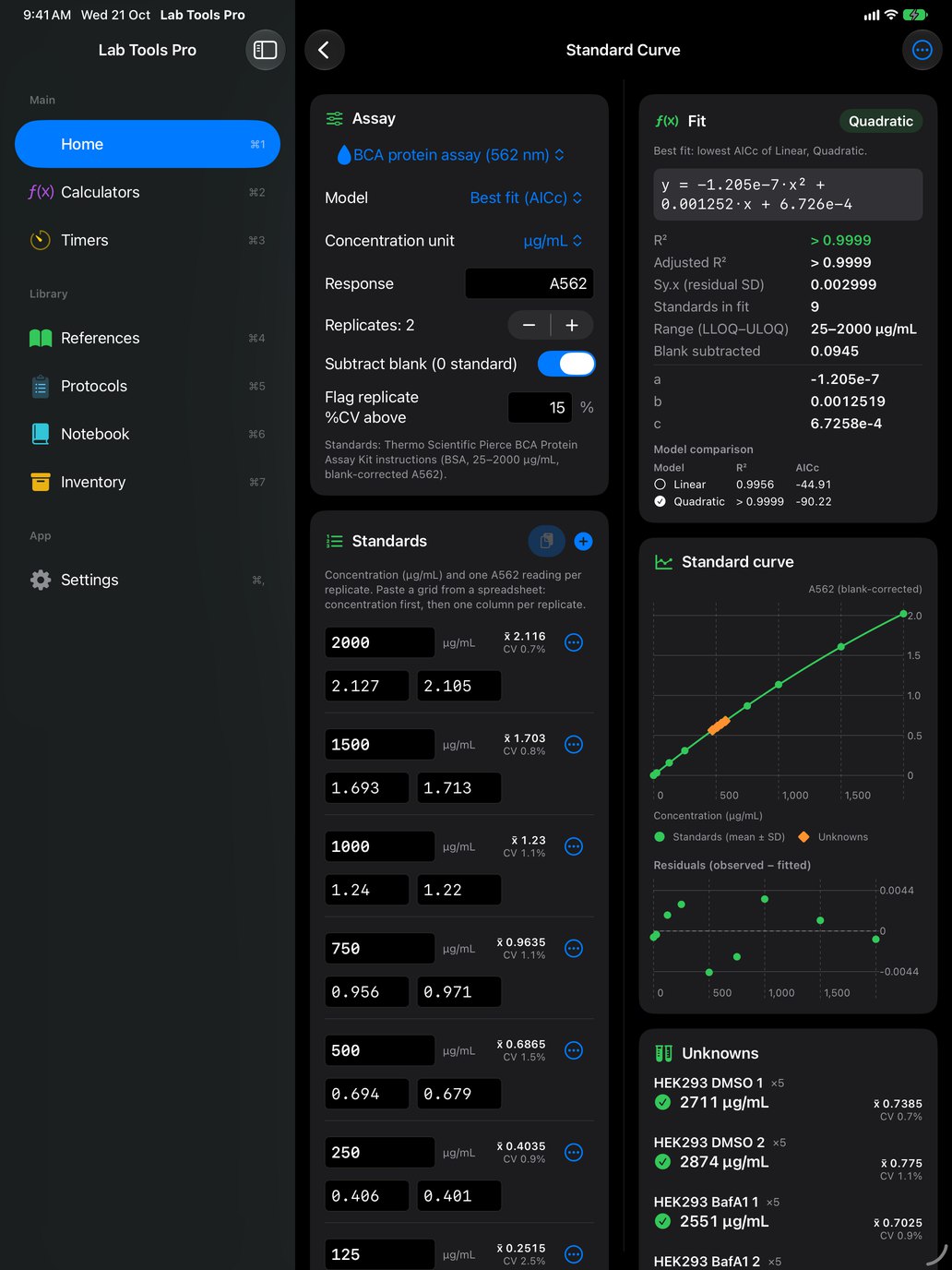Click the Sy.x value 0.002999
The width and height of the screenshot is (952, 1270).
(843, 284)
